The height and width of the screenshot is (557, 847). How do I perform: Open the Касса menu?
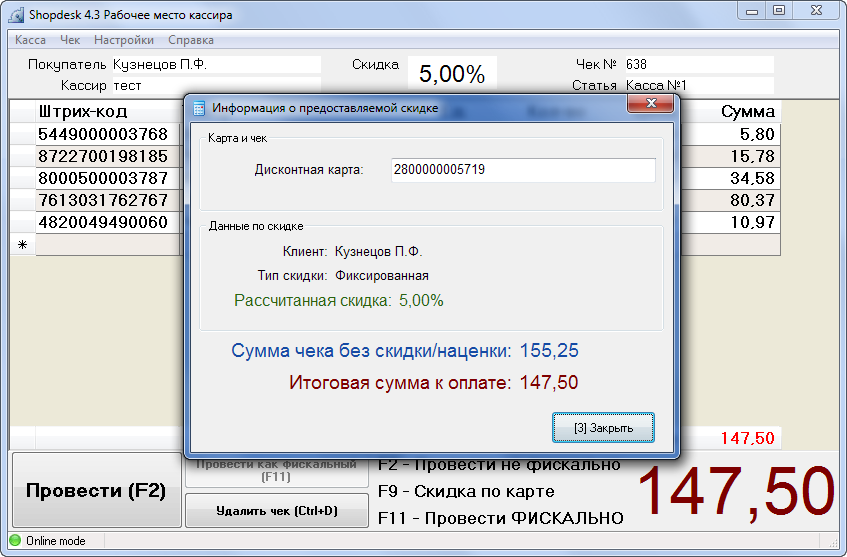pyautogui.click(x=30, y=40)
